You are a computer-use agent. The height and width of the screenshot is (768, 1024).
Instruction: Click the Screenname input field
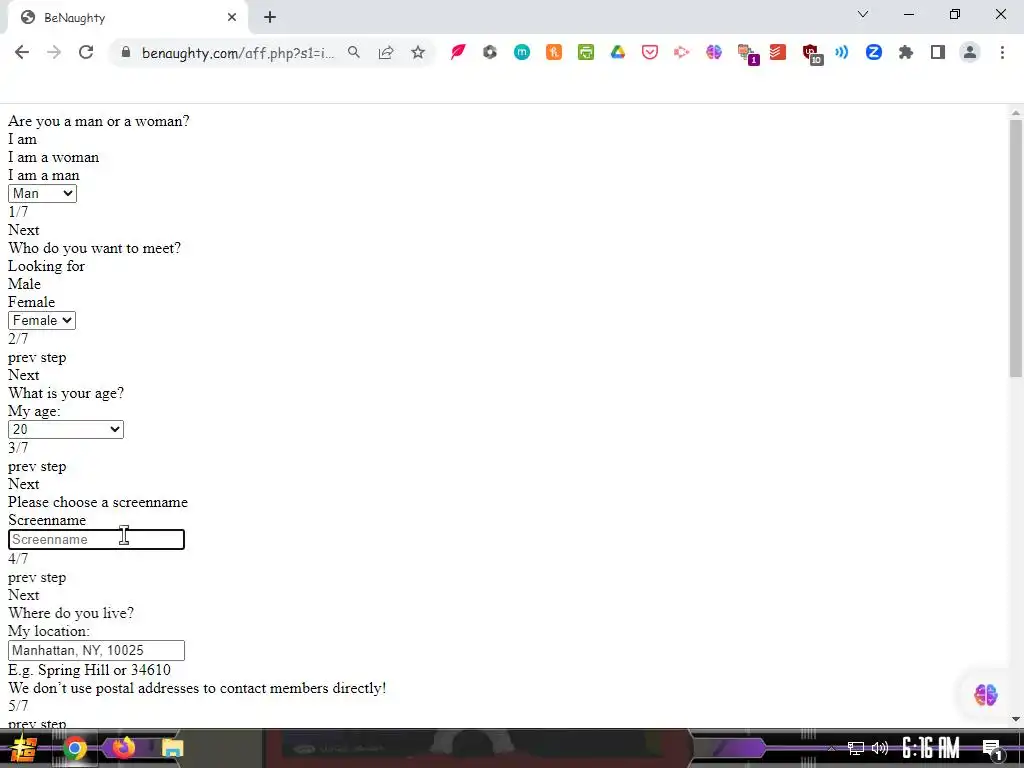[x=96, y=539]
